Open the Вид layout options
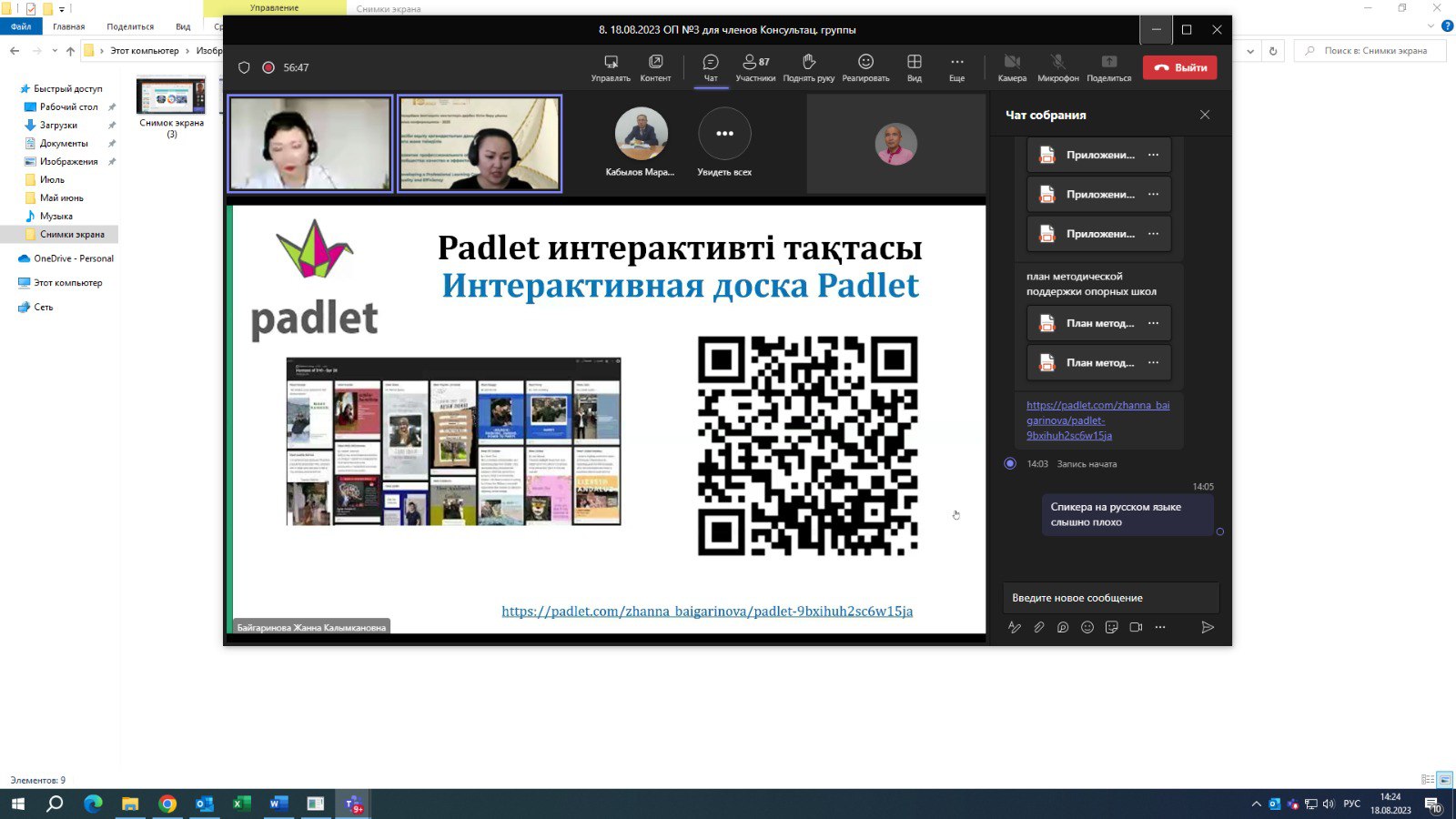Viewport: 1456px width, 819px height. 915,68
